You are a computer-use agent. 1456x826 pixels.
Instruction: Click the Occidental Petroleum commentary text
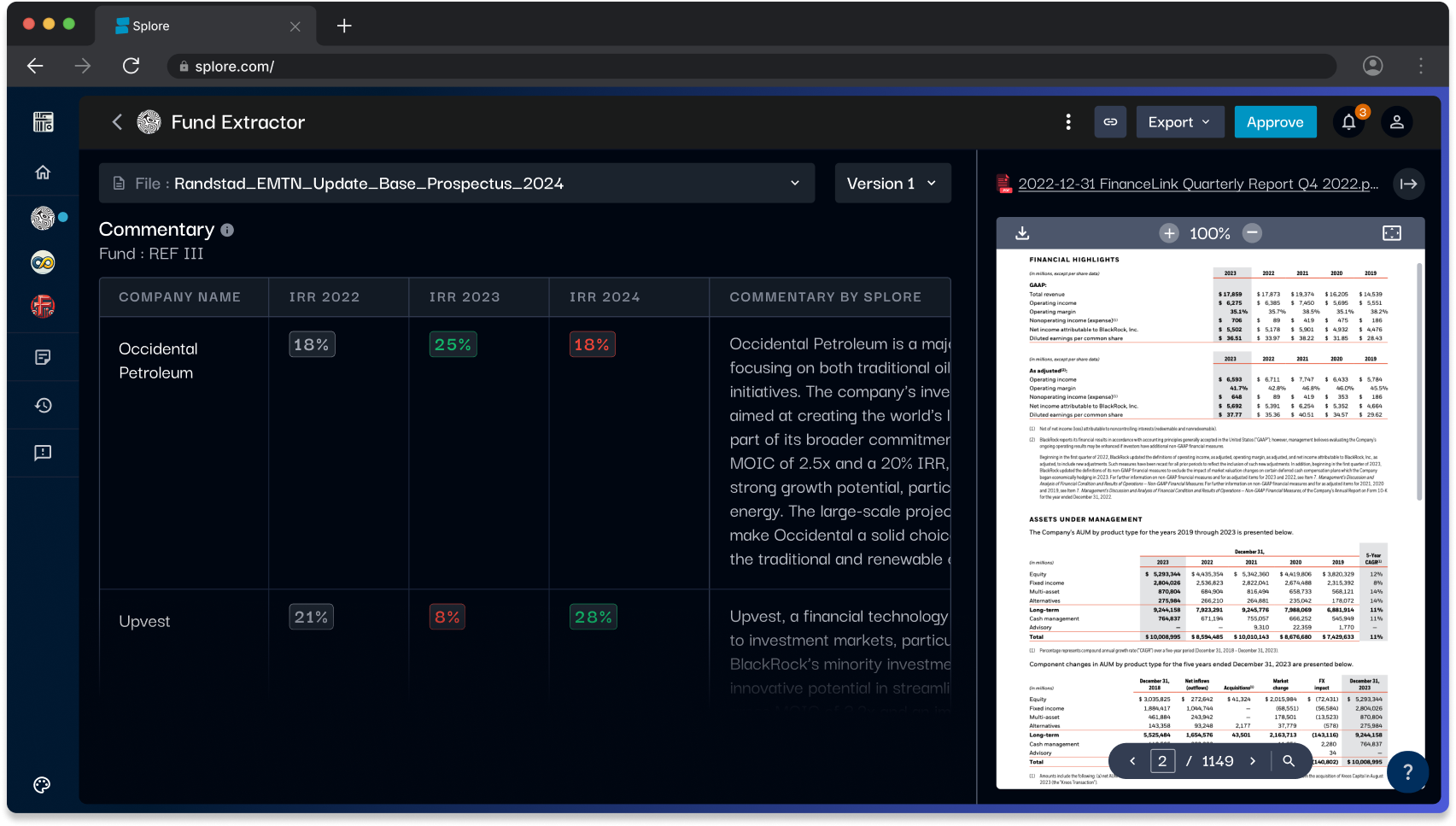[x=839, y=452]
